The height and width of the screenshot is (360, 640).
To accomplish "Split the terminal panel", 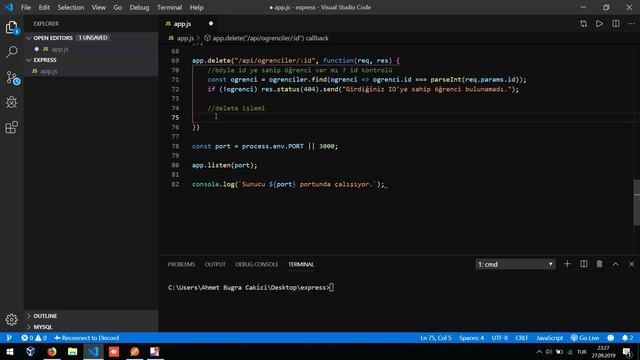I will pyautogui.click(x=584, y=264).
